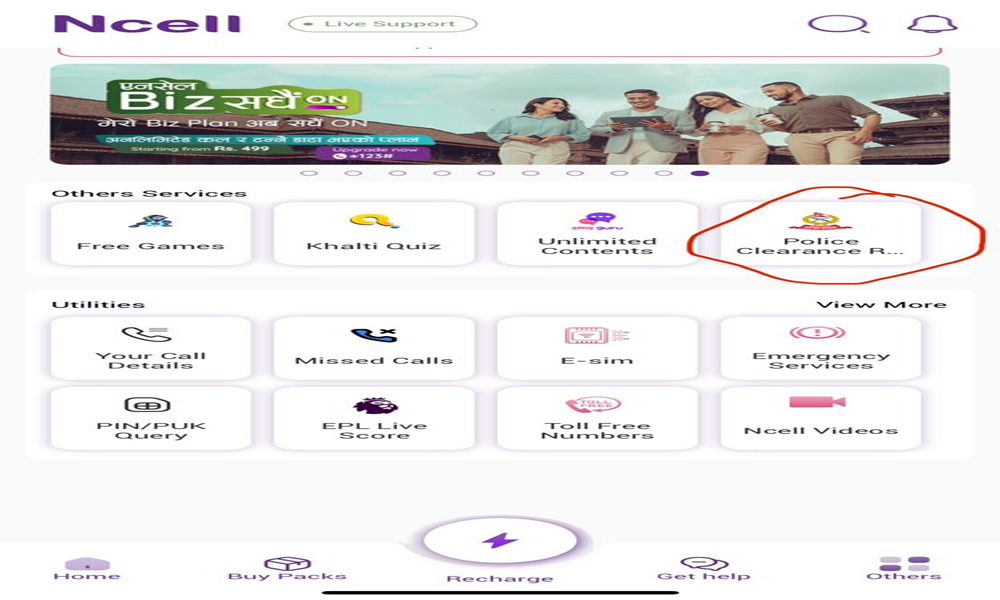The image size is (1000, 600).
Task: Select the first banner carousel dot
Action: [309, 173]
